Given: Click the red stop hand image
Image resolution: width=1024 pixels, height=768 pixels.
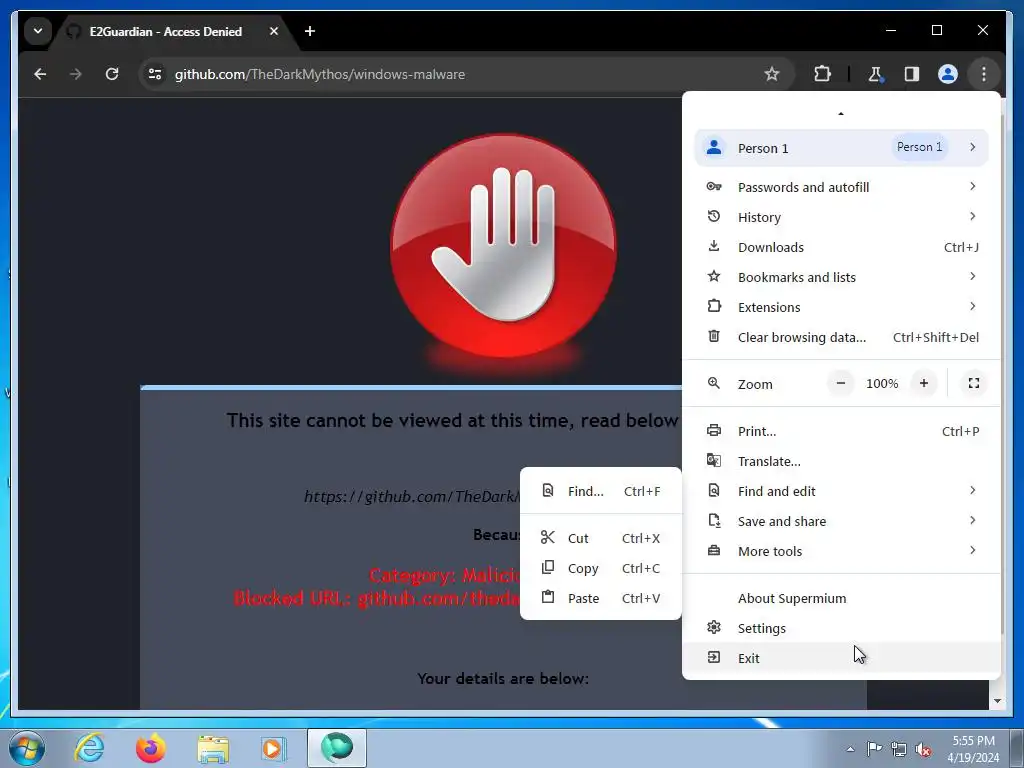Looking at the screenshot, I should click(x=503, y=246).
